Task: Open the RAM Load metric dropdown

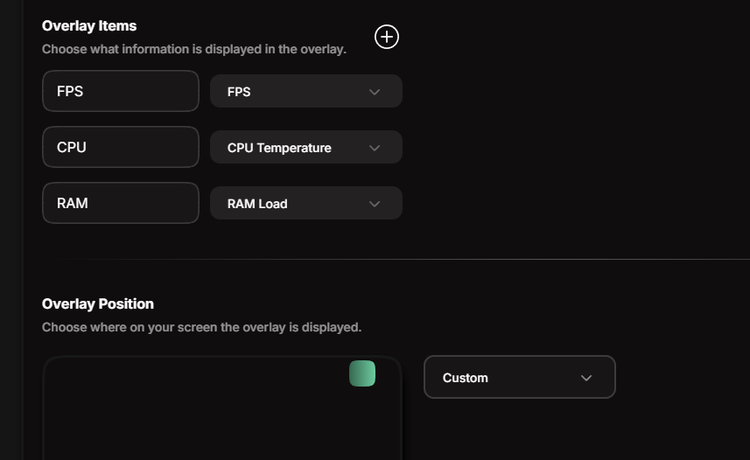Action: coord(305,204)
